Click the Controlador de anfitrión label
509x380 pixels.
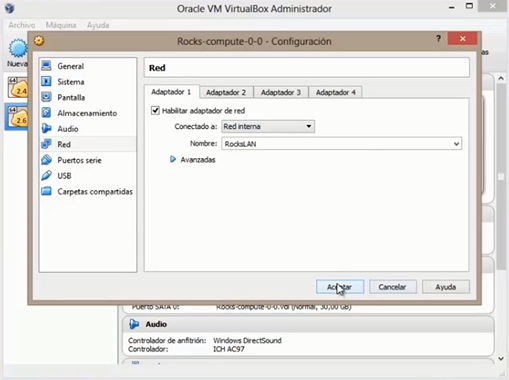(167, 340)
